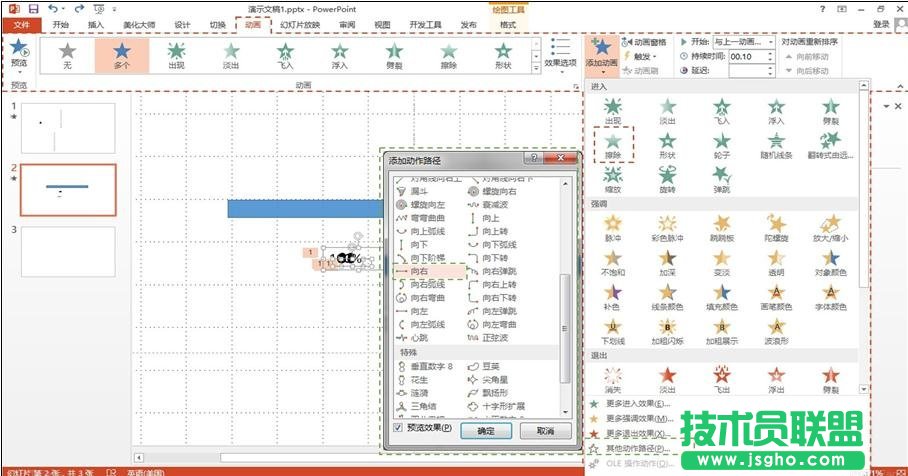
Task: Select the 波浪形 wave emphasis effect
Action: (776, 331)
